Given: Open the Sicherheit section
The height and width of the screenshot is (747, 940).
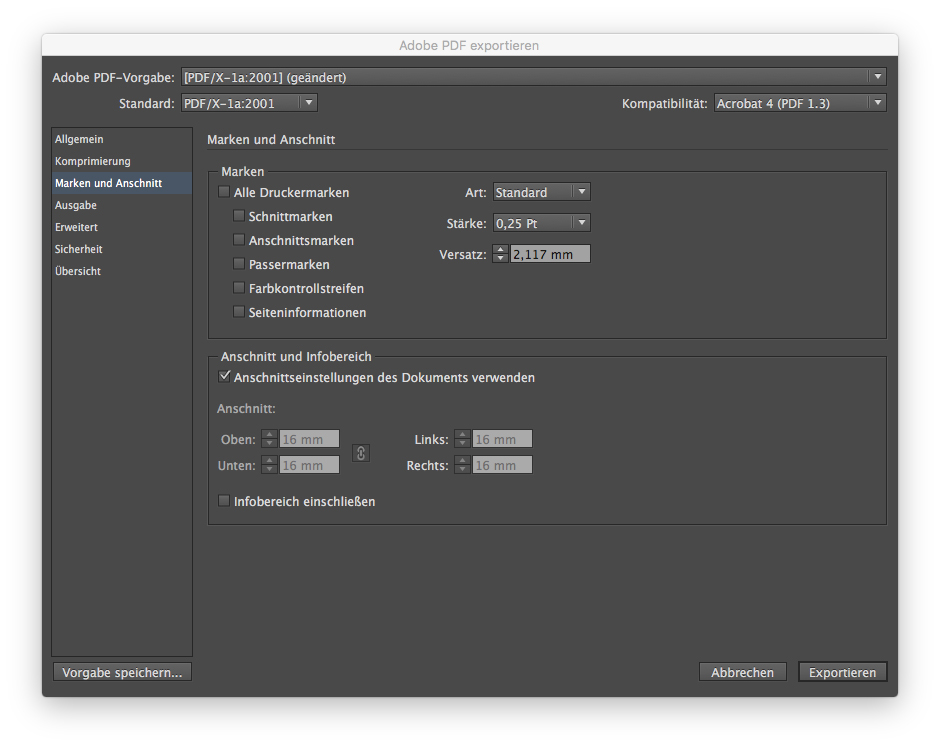Looking at the screenshot, I should click(x=122, y=249).
